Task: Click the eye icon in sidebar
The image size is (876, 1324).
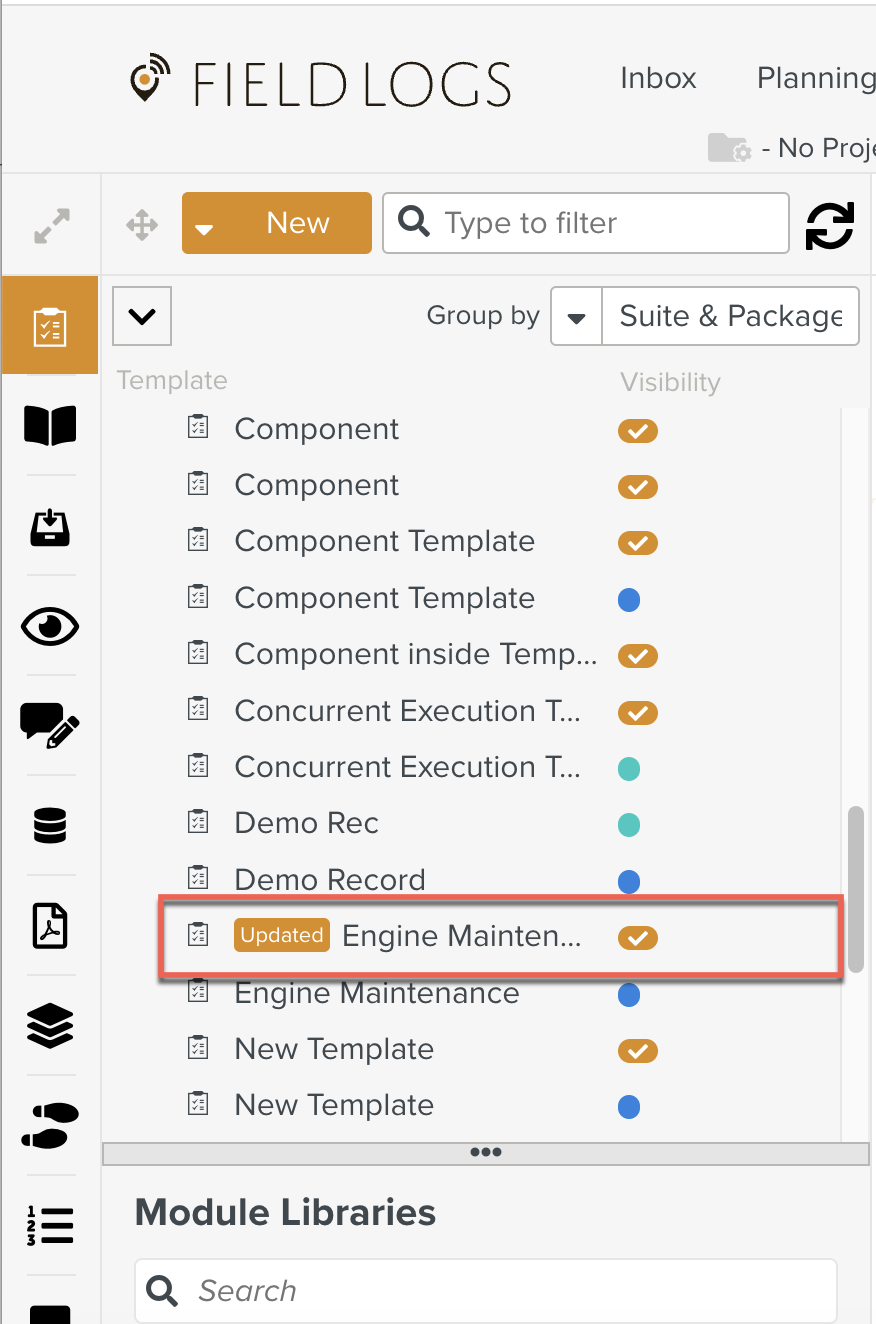Action: tap(50, 627)
